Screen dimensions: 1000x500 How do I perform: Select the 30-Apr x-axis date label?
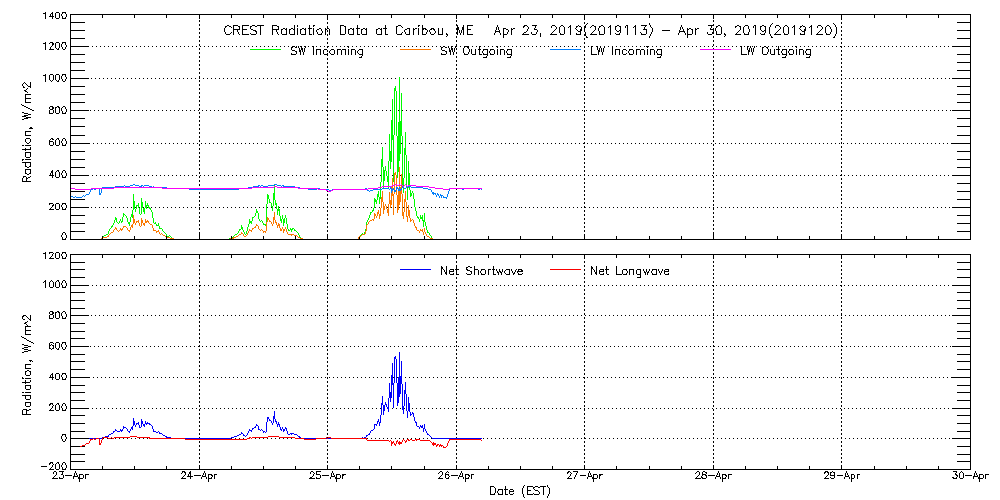point(967,477)
